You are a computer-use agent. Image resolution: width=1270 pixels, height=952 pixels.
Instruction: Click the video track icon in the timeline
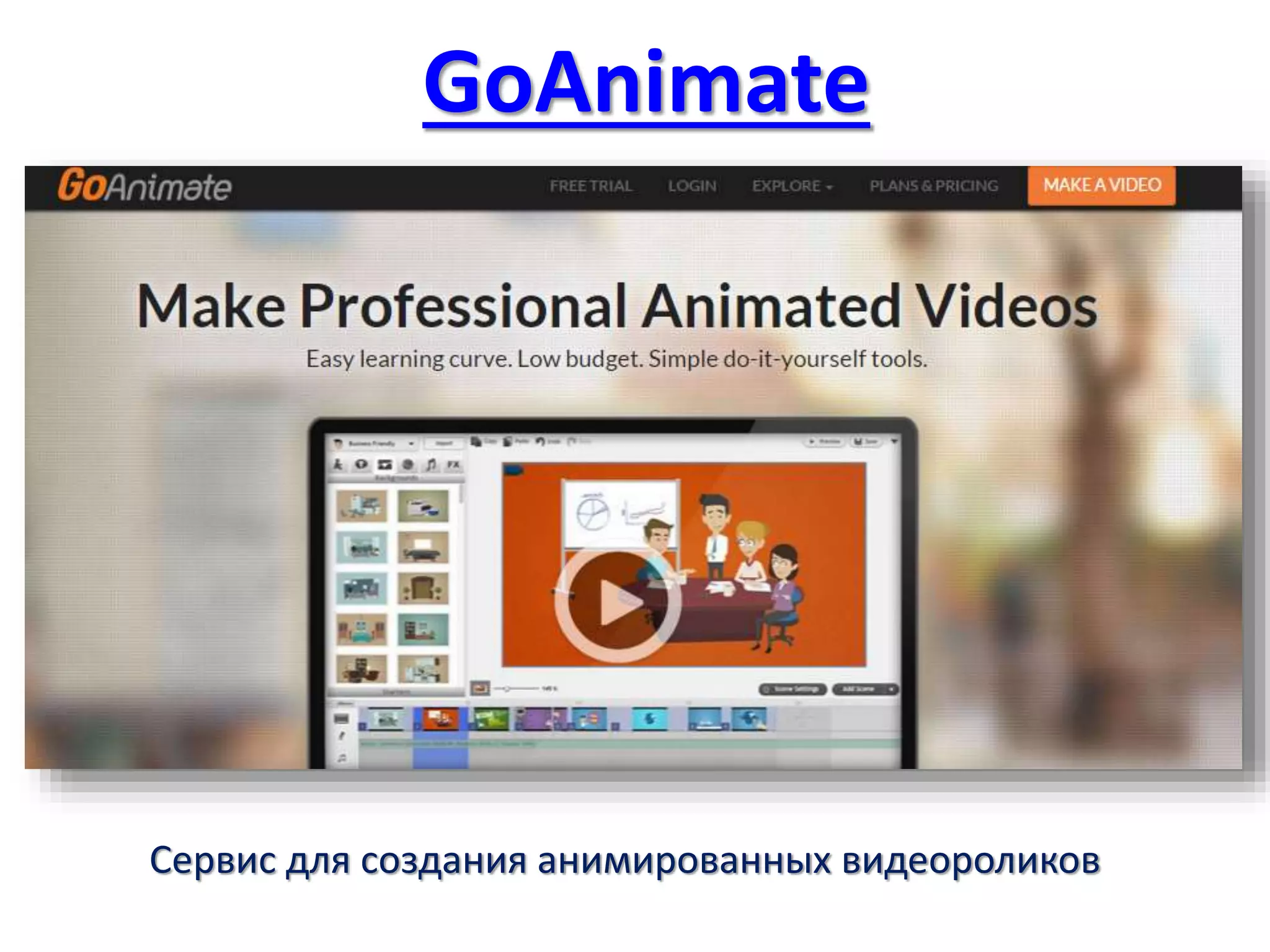(x=342, y=719)
